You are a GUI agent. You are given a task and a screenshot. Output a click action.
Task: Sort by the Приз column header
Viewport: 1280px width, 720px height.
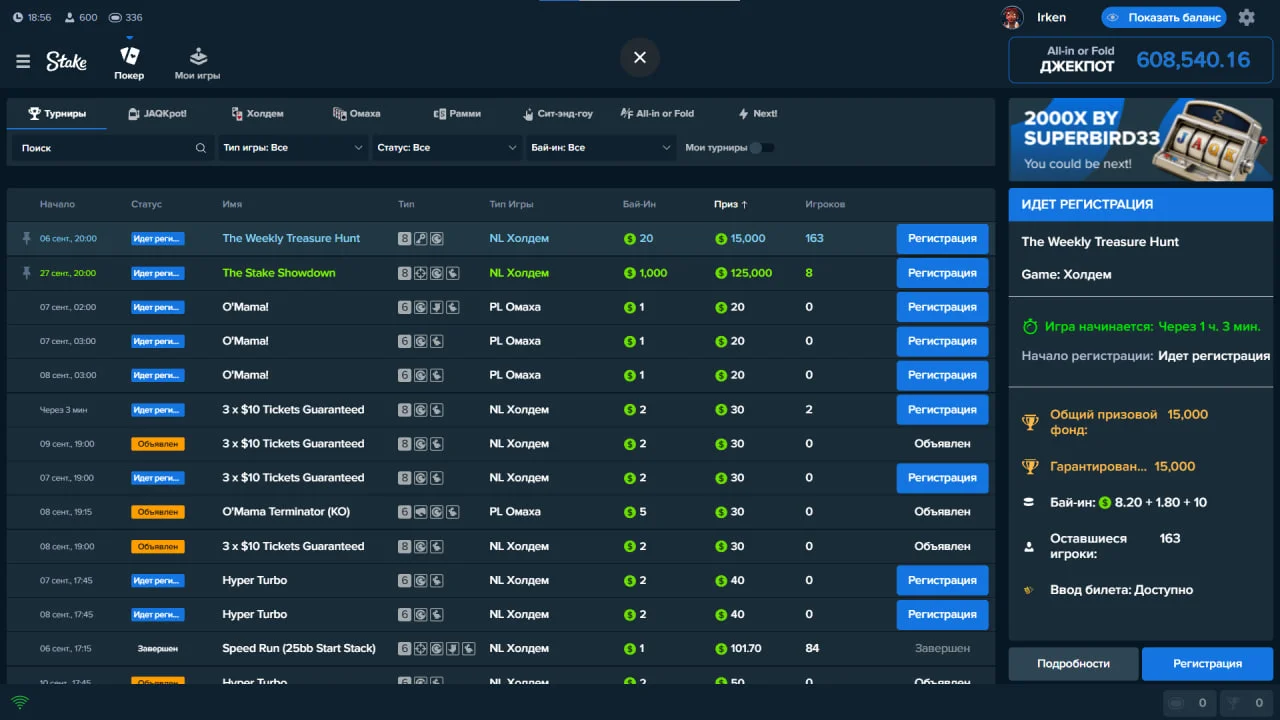(731, 204)
